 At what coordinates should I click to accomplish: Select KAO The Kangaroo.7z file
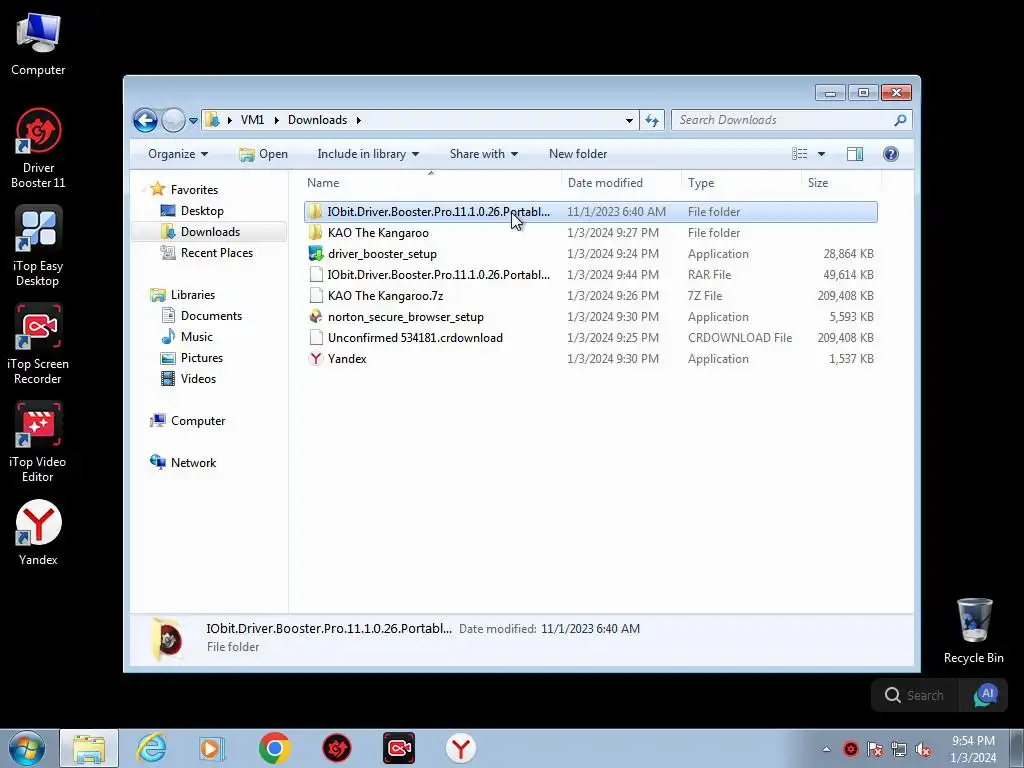[590, 296]
